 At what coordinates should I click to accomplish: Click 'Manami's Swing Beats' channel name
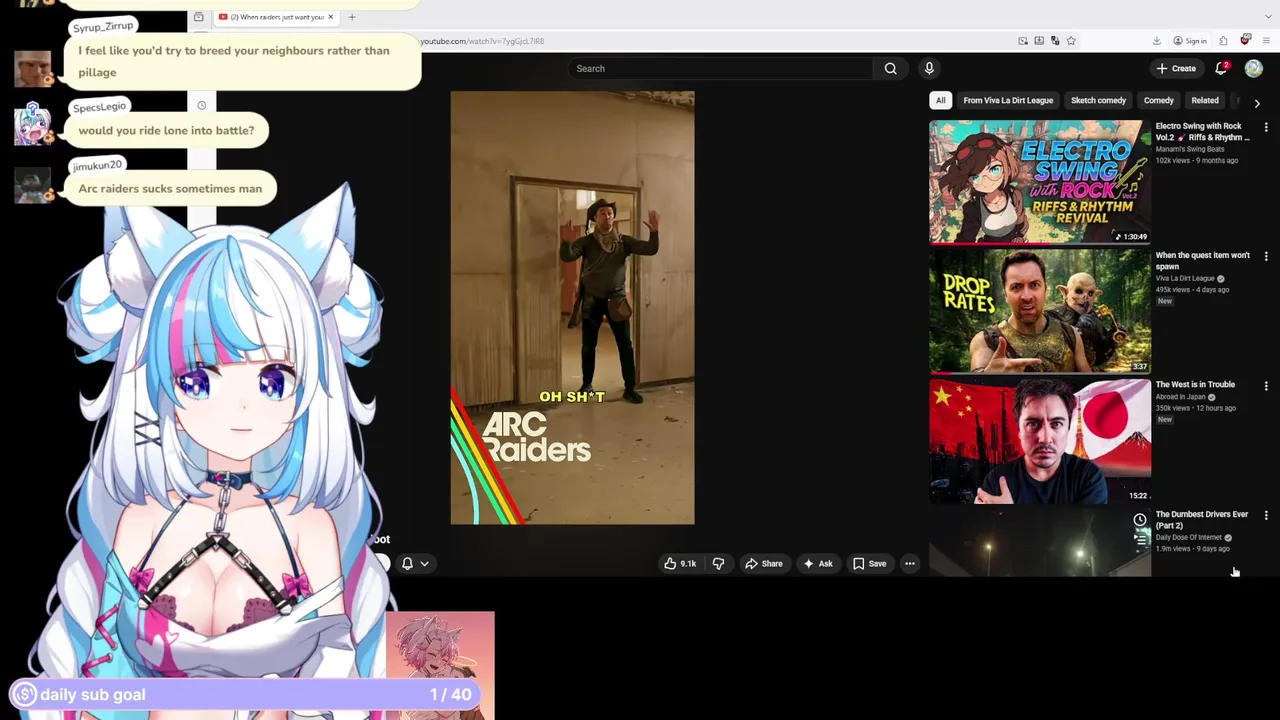[x=1190, y=149]
